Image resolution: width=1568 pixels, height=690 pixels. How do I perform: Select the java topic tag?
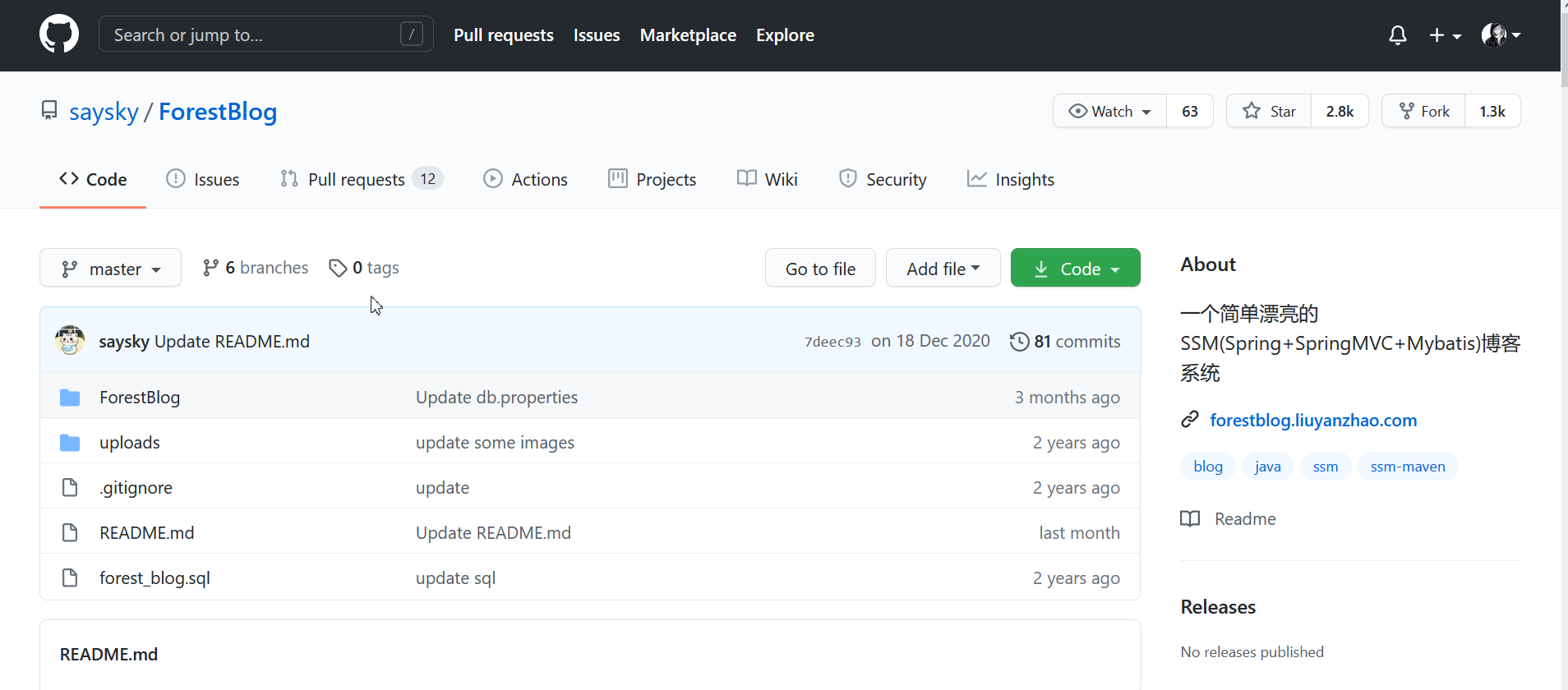click(x=1267, y=467)
